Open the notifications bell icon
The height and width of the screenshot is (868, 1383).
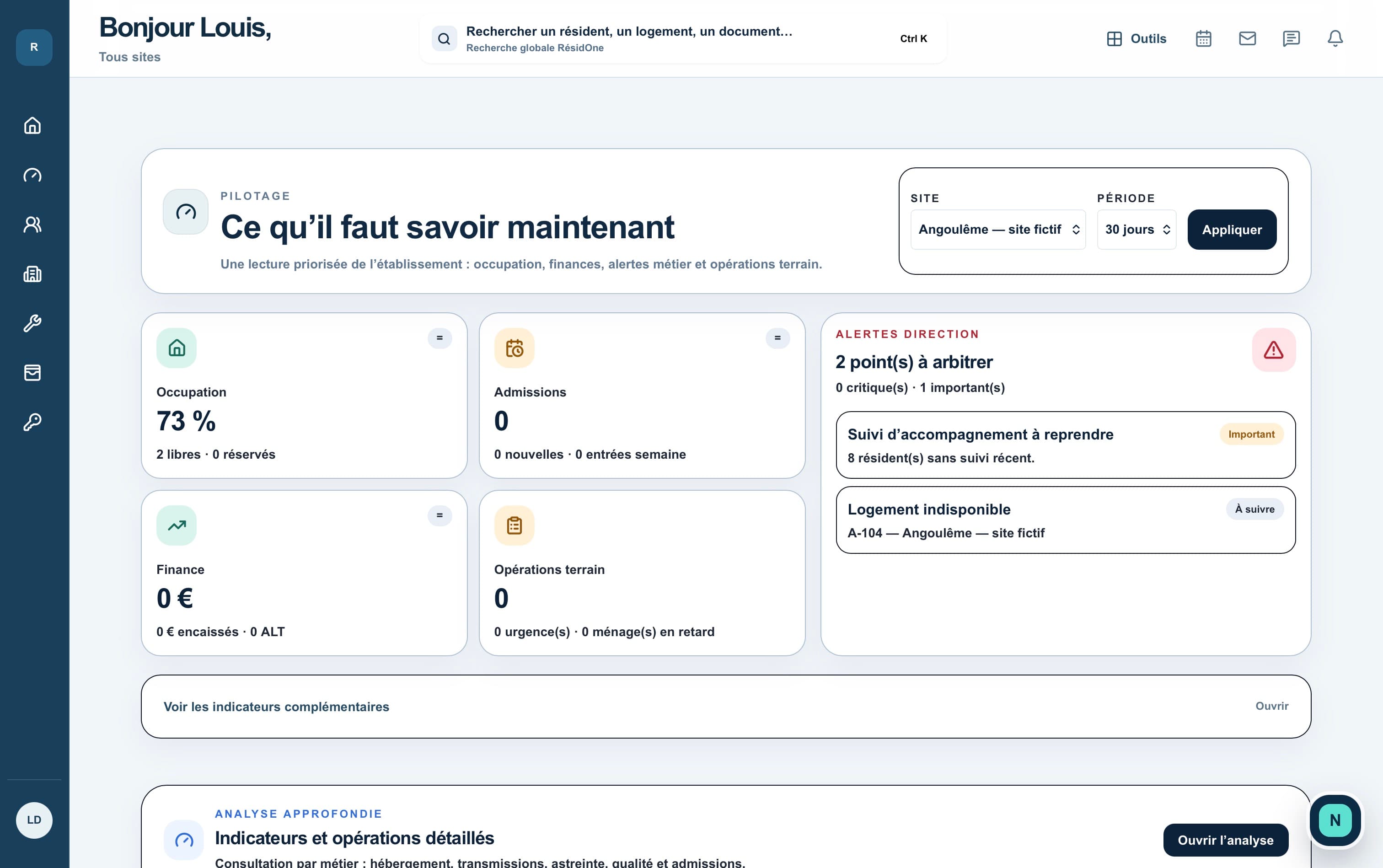1335,38
